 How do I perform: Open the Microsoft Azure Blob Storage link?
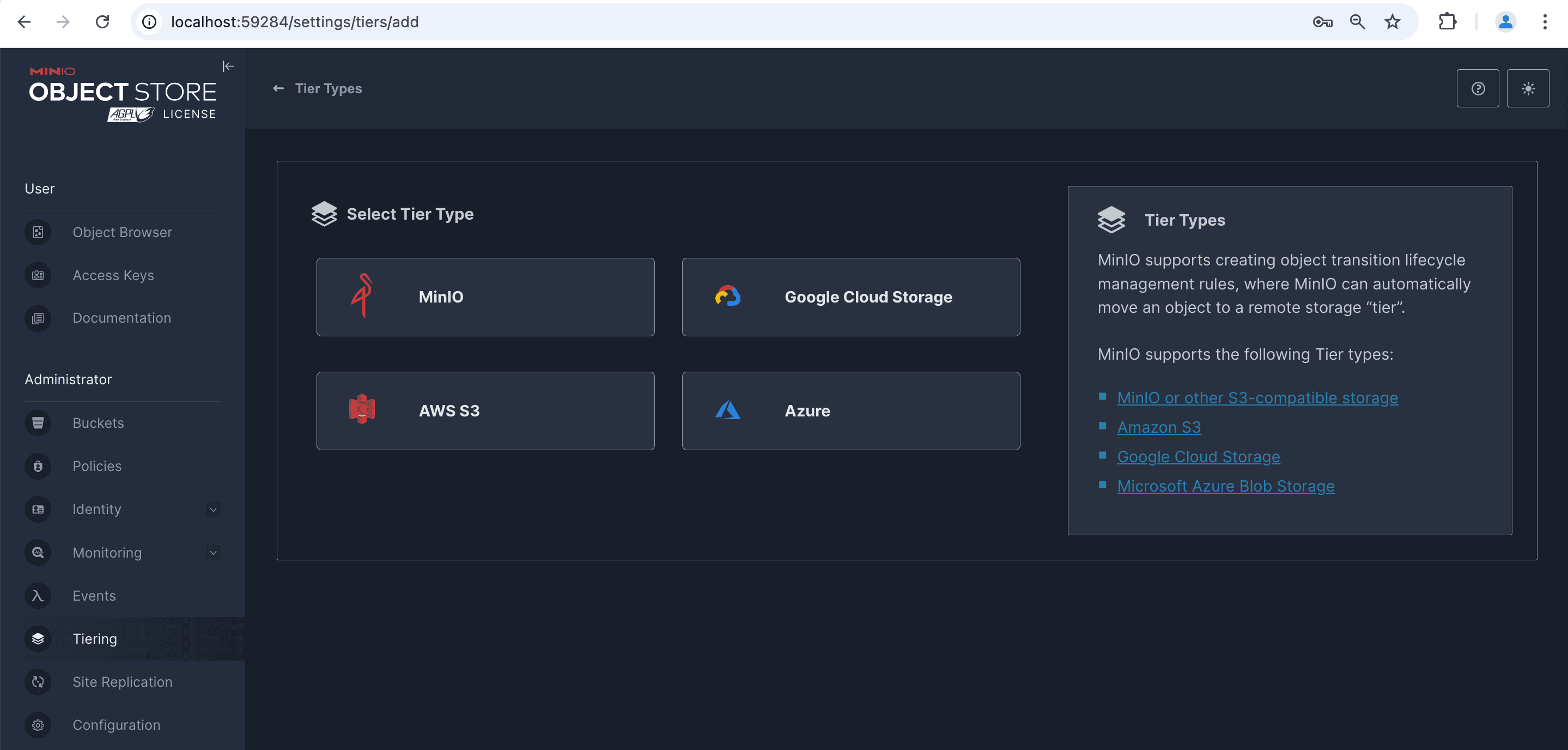coord(1225,486)
